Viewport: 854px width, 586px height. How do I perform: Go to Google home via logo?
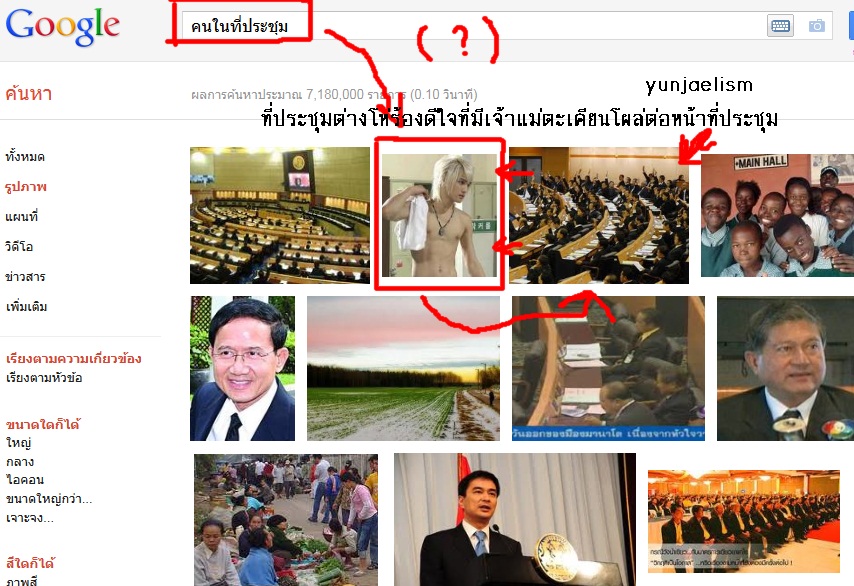[x=63, y=26]
